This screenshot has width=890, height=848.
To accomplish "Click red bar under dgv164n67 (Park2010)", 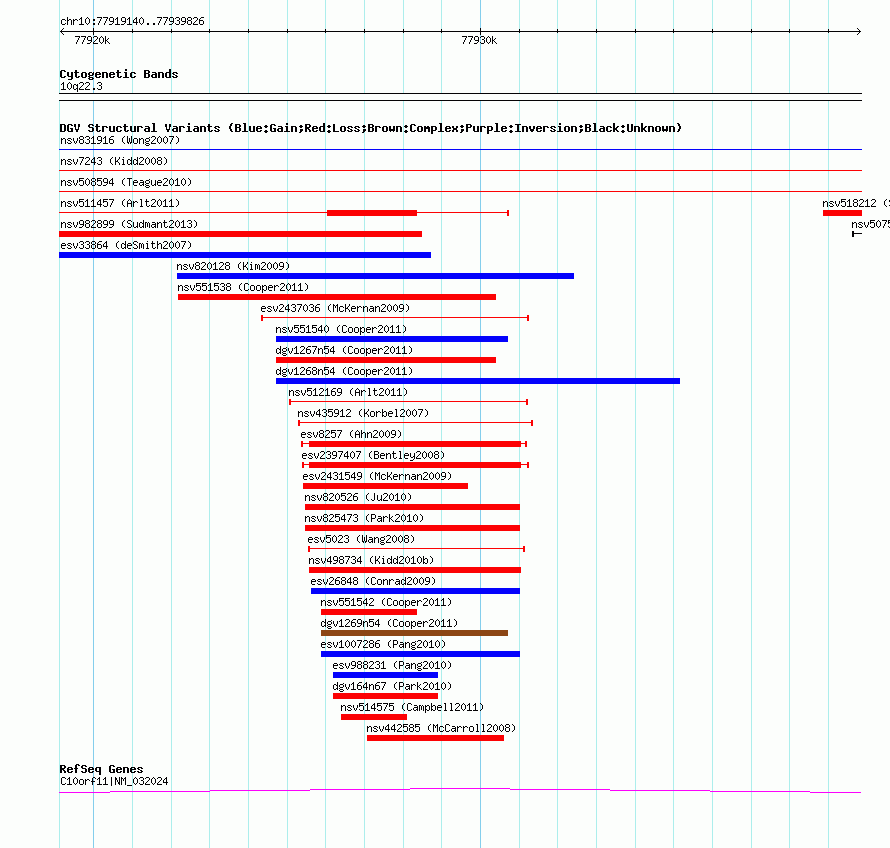I will 385,696.
